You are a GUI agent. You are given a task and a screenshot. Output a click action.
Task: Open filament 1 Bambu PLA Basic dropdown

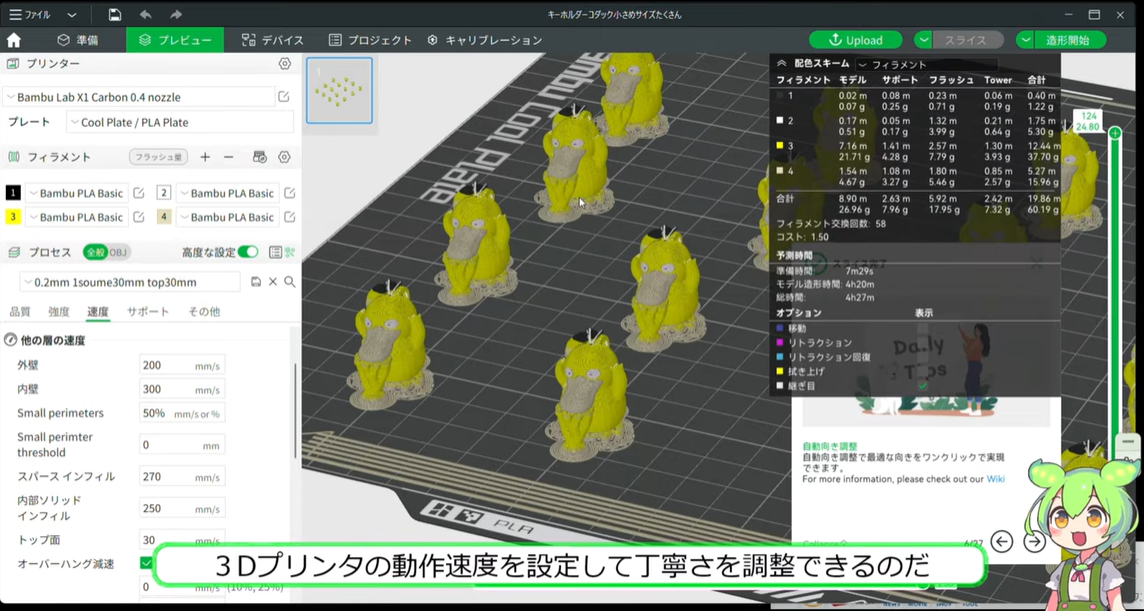pos(77,193)
